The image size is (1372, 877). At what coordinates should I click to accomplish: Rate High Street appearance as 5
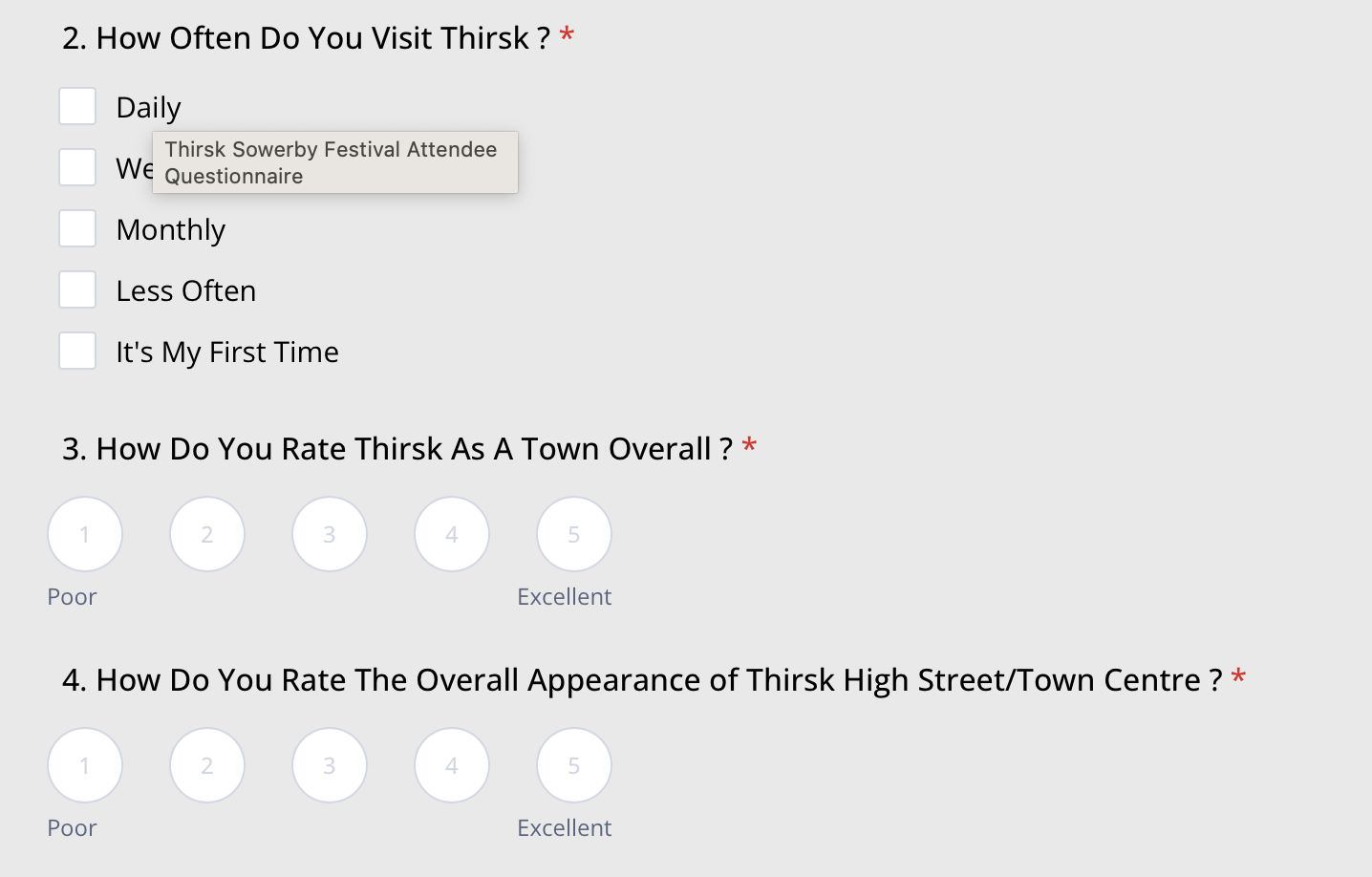tap(574, 765)
